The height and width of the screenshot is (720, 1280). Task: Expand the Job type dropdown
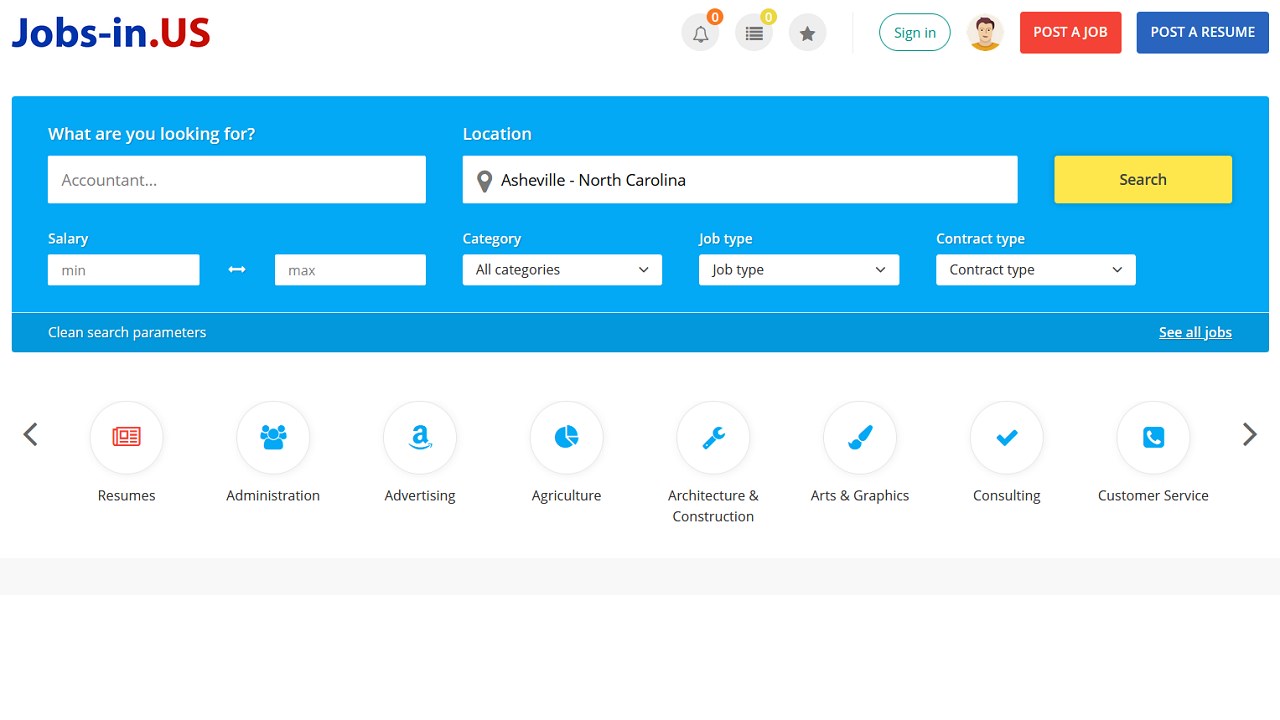[x=798, y=269]
